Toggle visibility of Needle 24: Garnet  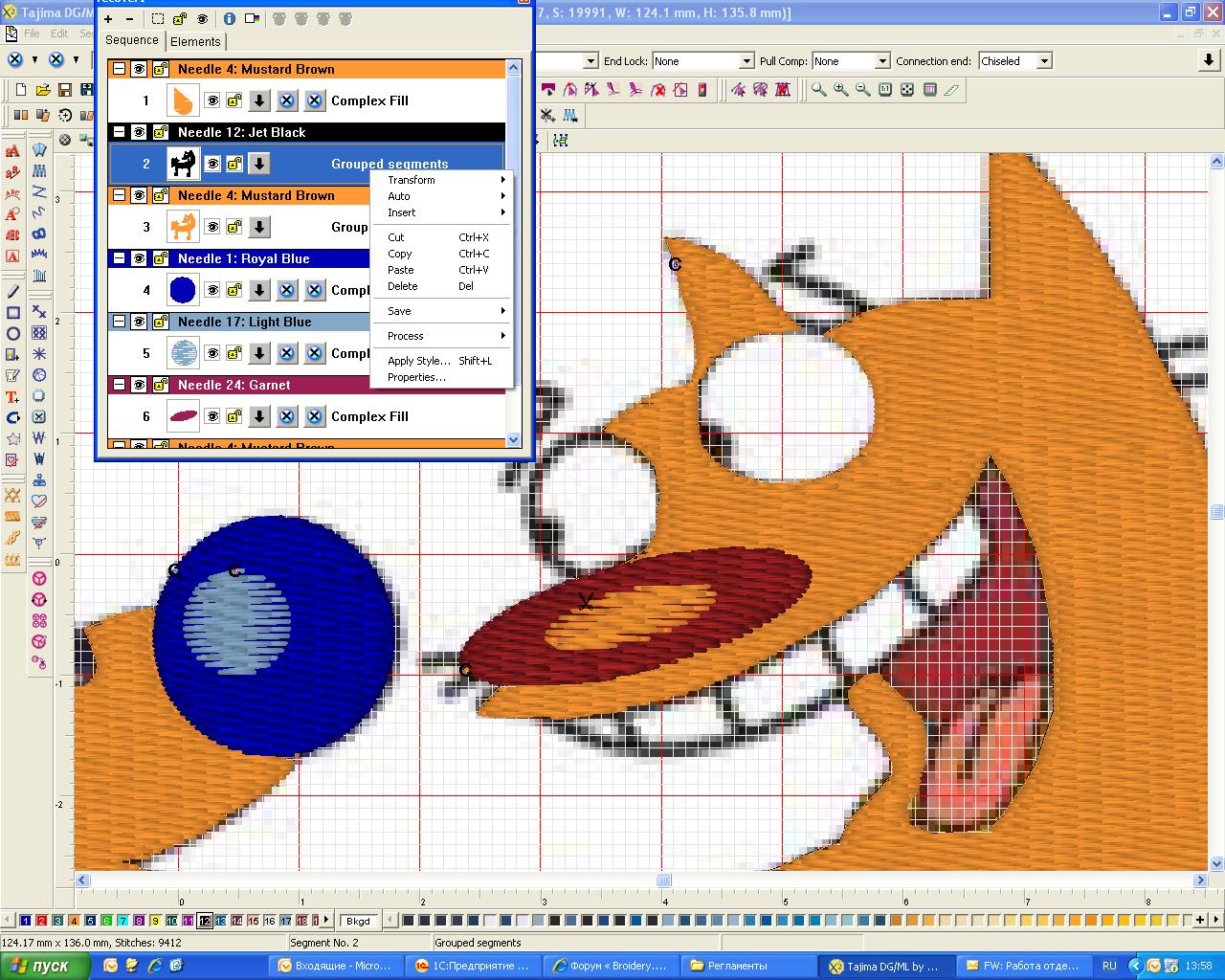pyautogui.click(x=139, y=385)
